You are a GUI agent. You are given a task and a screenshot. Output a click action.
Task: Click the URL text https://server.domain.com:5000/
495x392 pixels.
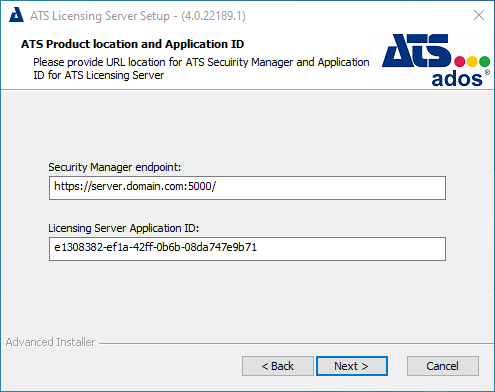[x=135, y=186]
